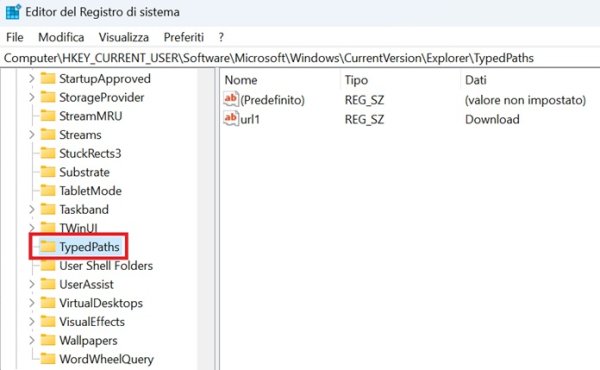The image size is (600, 370).
Task: Select the StuckRects3 key label
Action: [x=90, y=153]
